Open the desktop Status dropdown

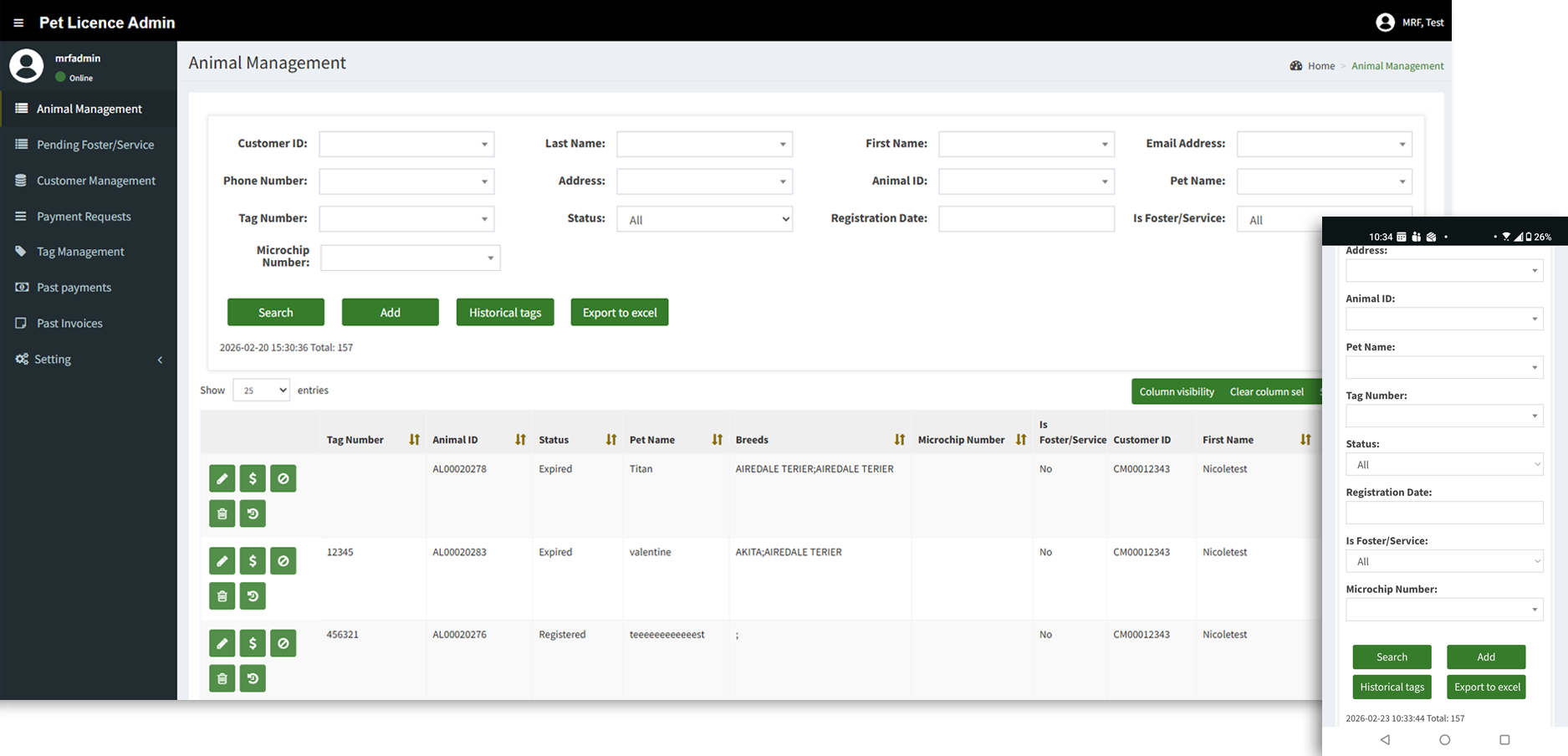(x=704, y=219)
